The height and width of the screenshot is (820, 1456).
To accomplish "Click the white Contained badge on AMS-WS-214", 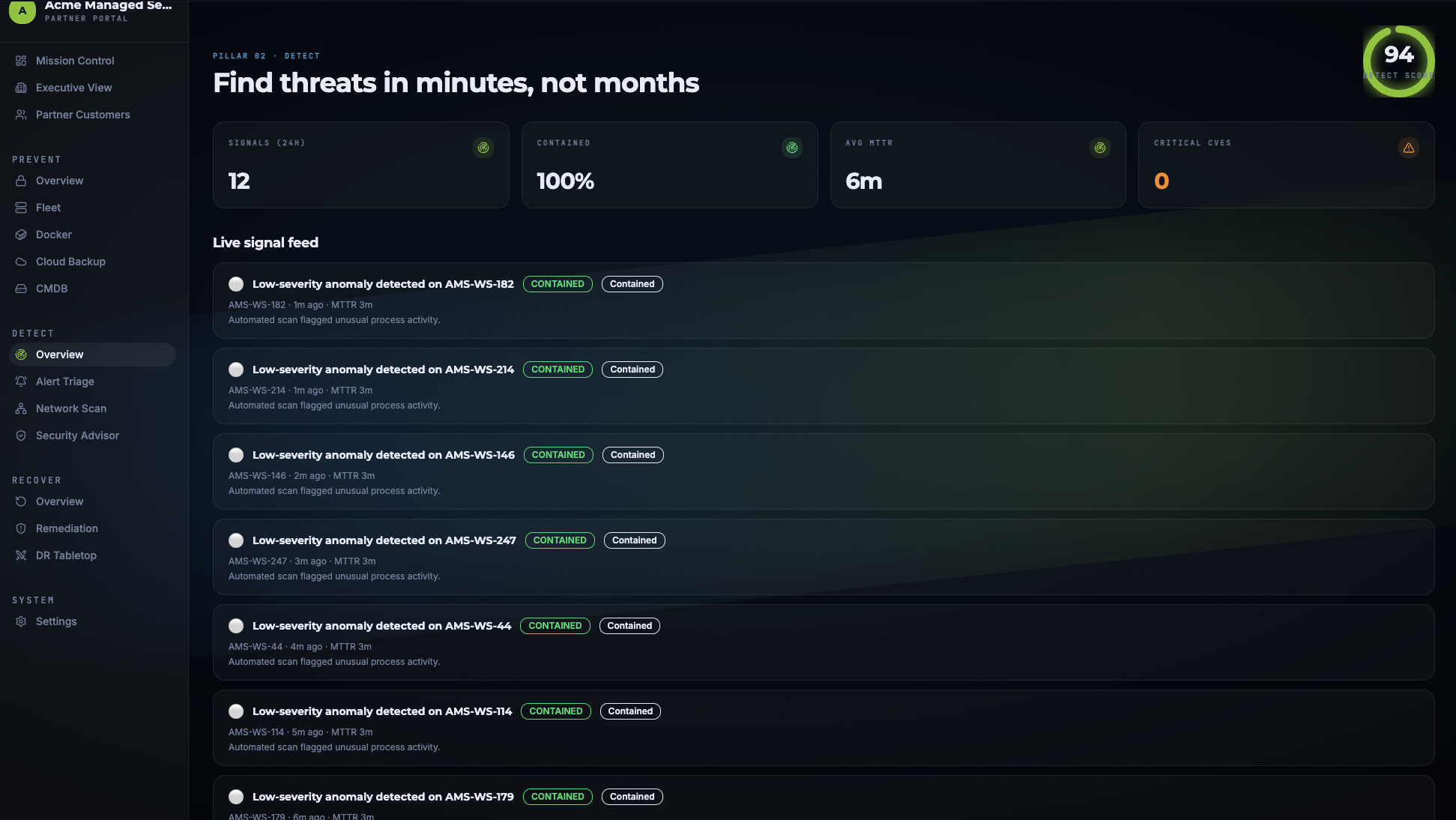I will coord(632,370).
